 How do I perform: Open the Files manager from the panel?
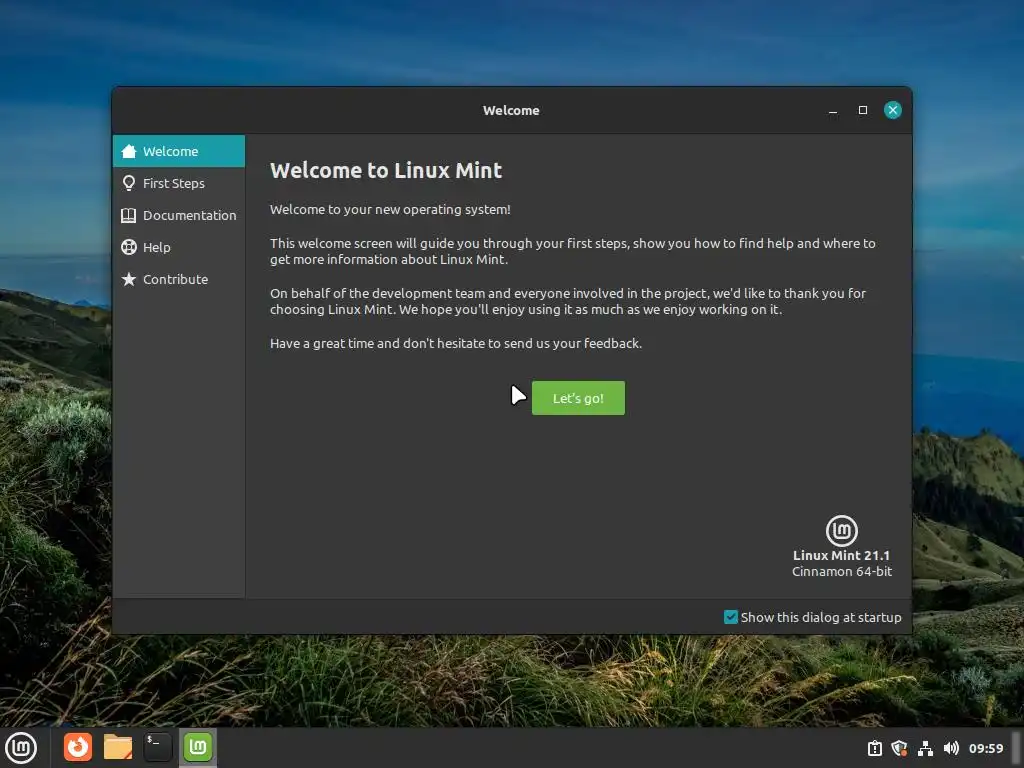click(118, 747)
